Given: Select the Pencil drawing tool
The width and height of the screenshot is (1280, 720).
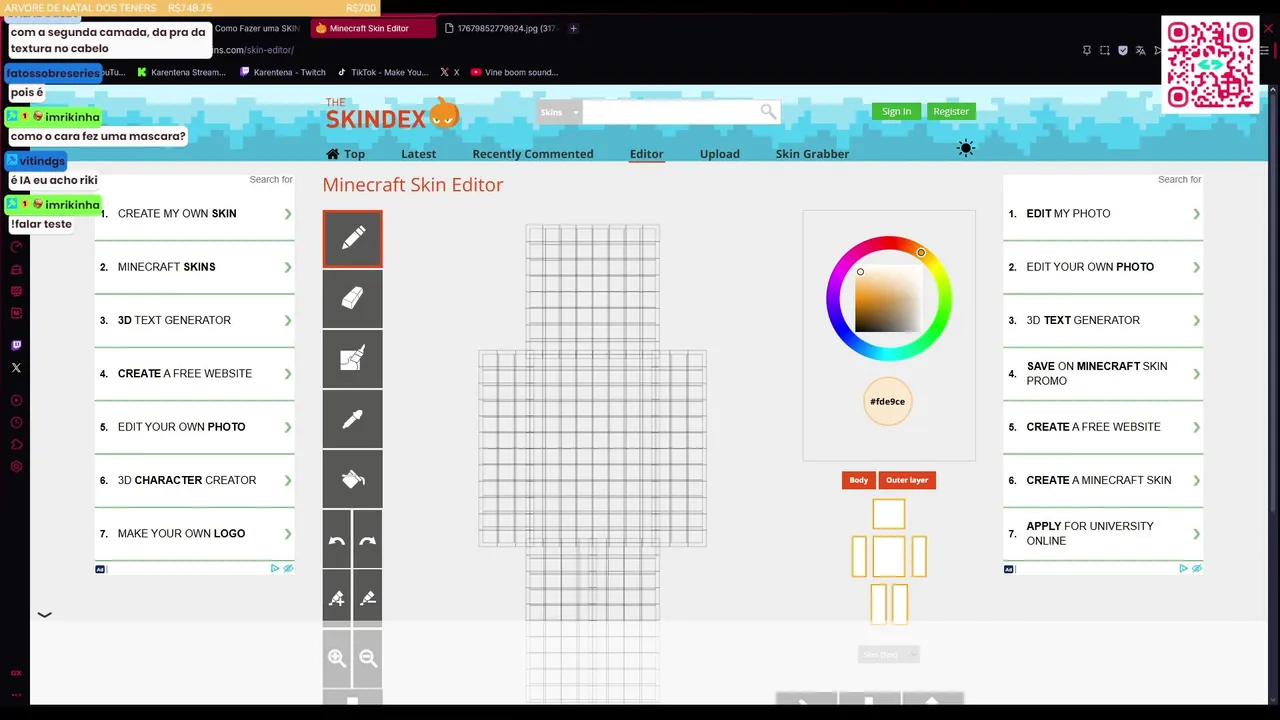Looking at the screenshot, I should click(352, 239).
